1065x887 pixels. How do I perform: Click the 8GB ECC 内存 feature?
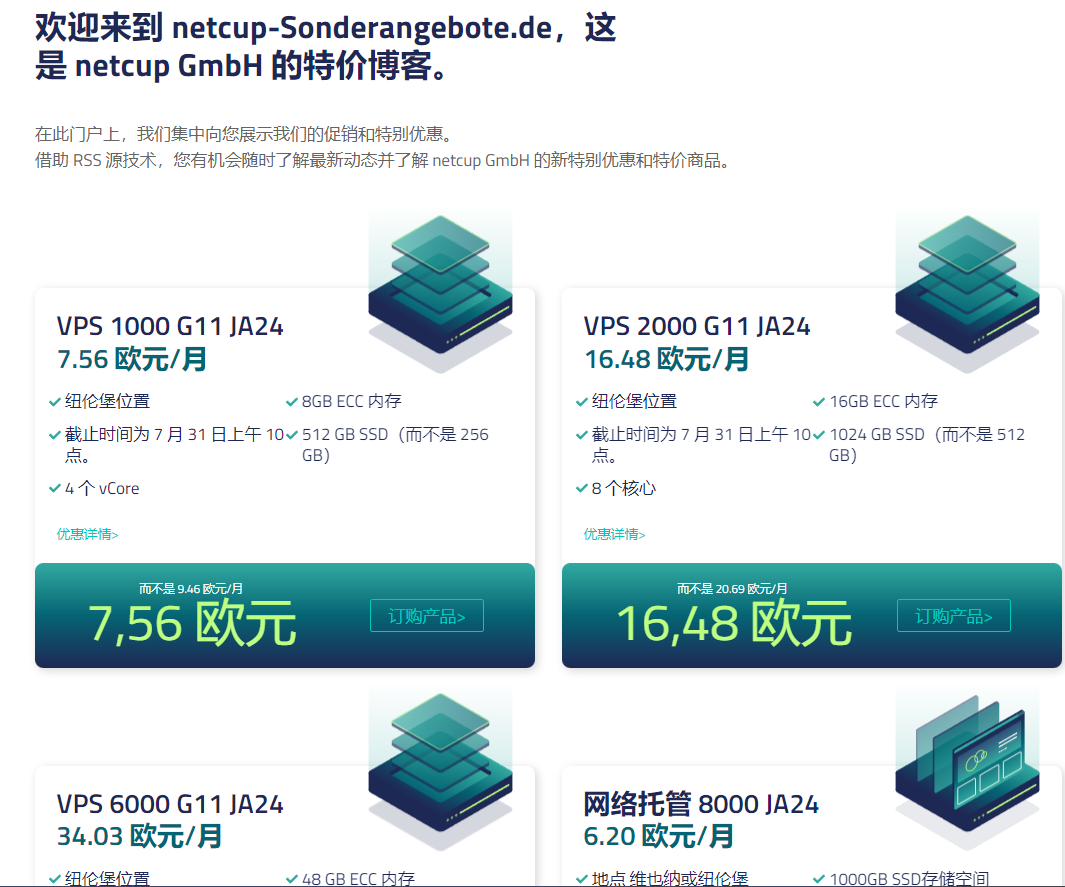tap(351, 401)
